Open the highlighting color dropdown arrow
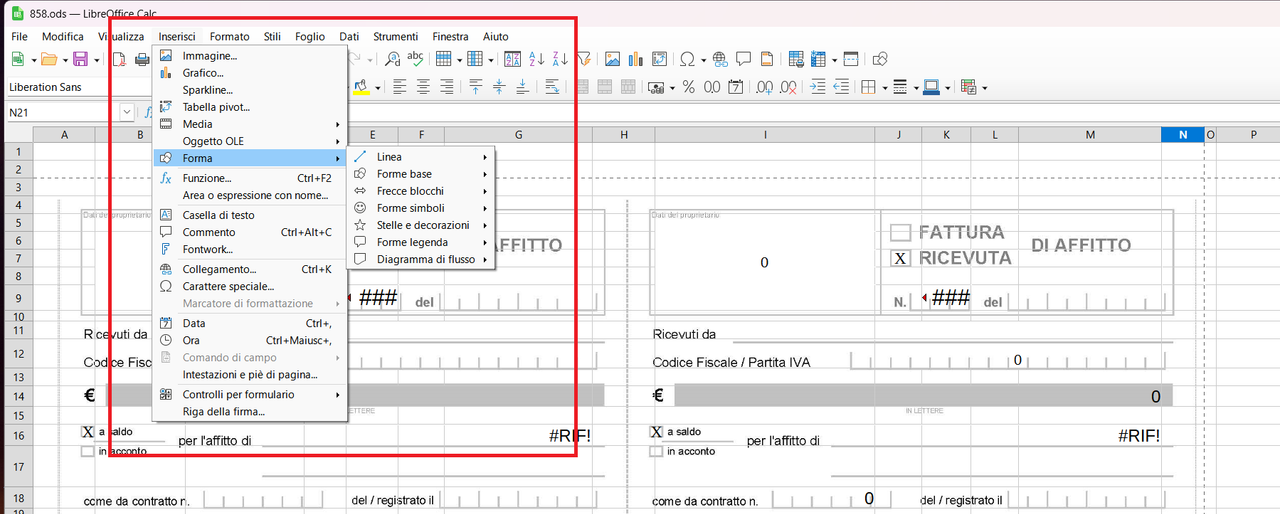 [x=378, y=87]
